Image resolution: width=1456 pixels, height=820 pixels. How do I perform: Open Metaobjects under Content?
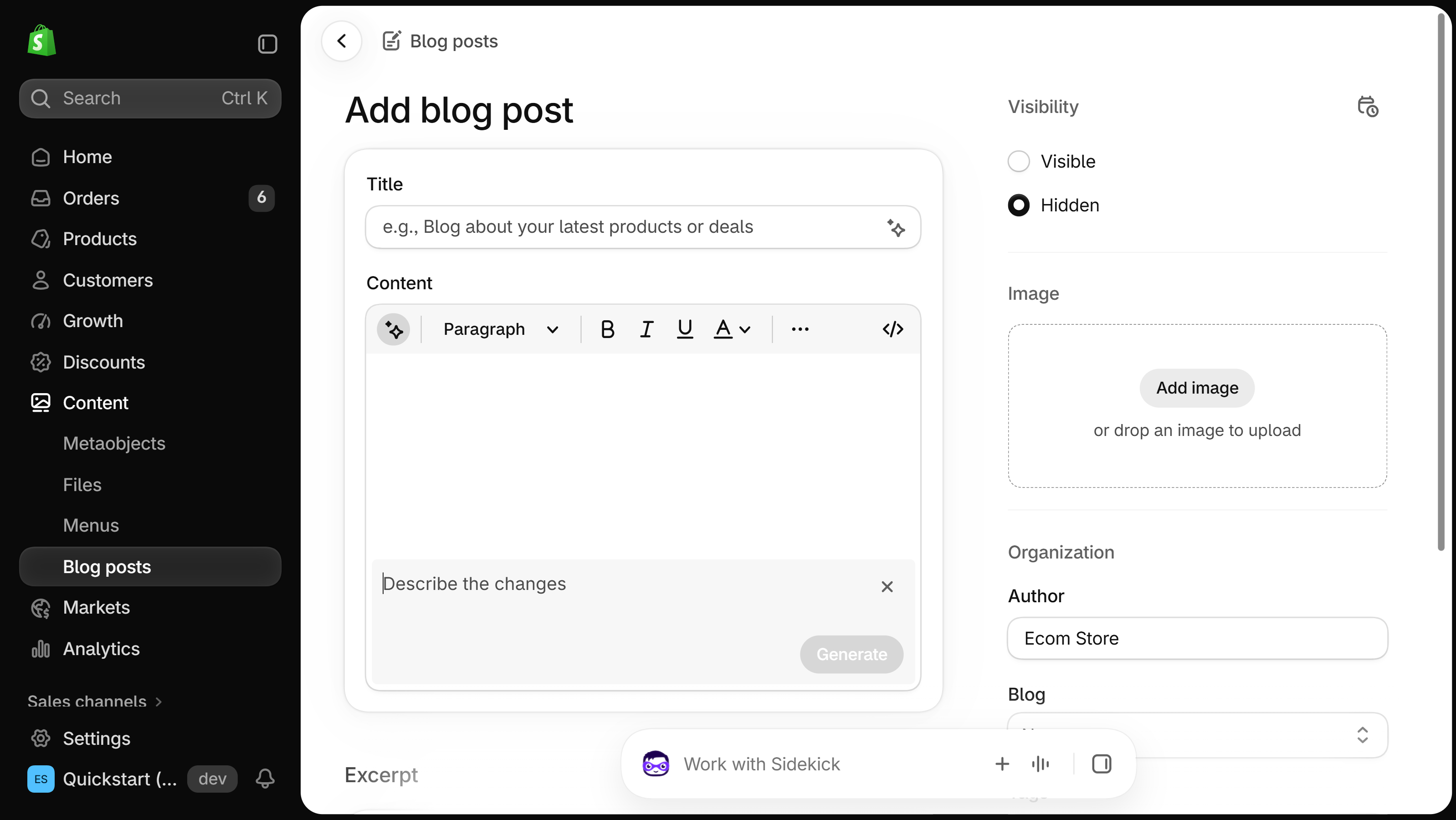click(150, 444)
